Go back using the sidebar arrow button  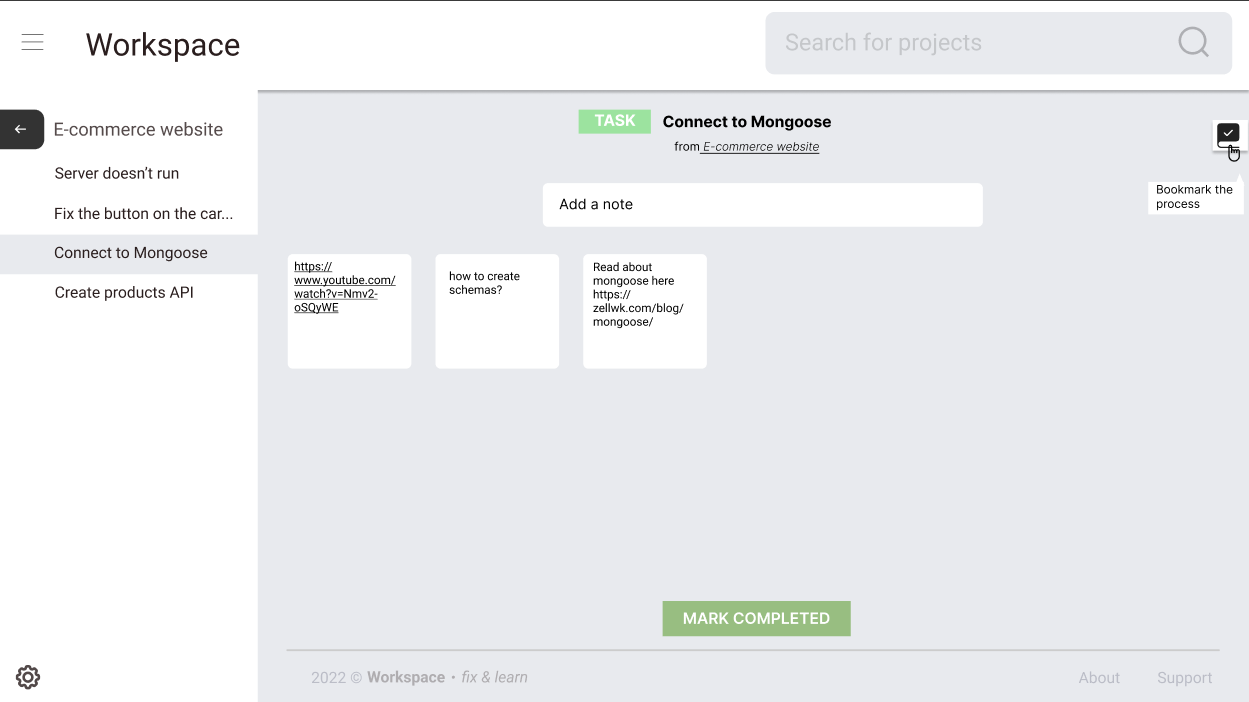pos(18,129)
